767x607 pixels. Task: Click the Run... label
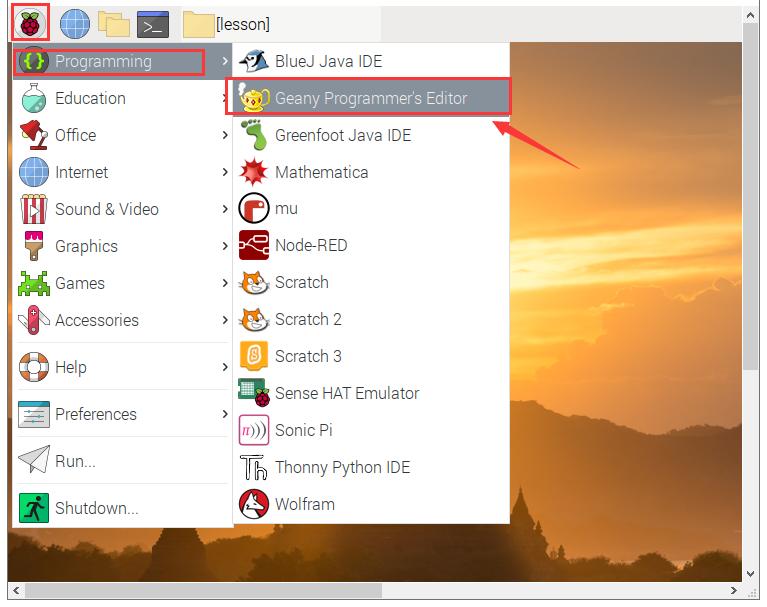(75, 461)
